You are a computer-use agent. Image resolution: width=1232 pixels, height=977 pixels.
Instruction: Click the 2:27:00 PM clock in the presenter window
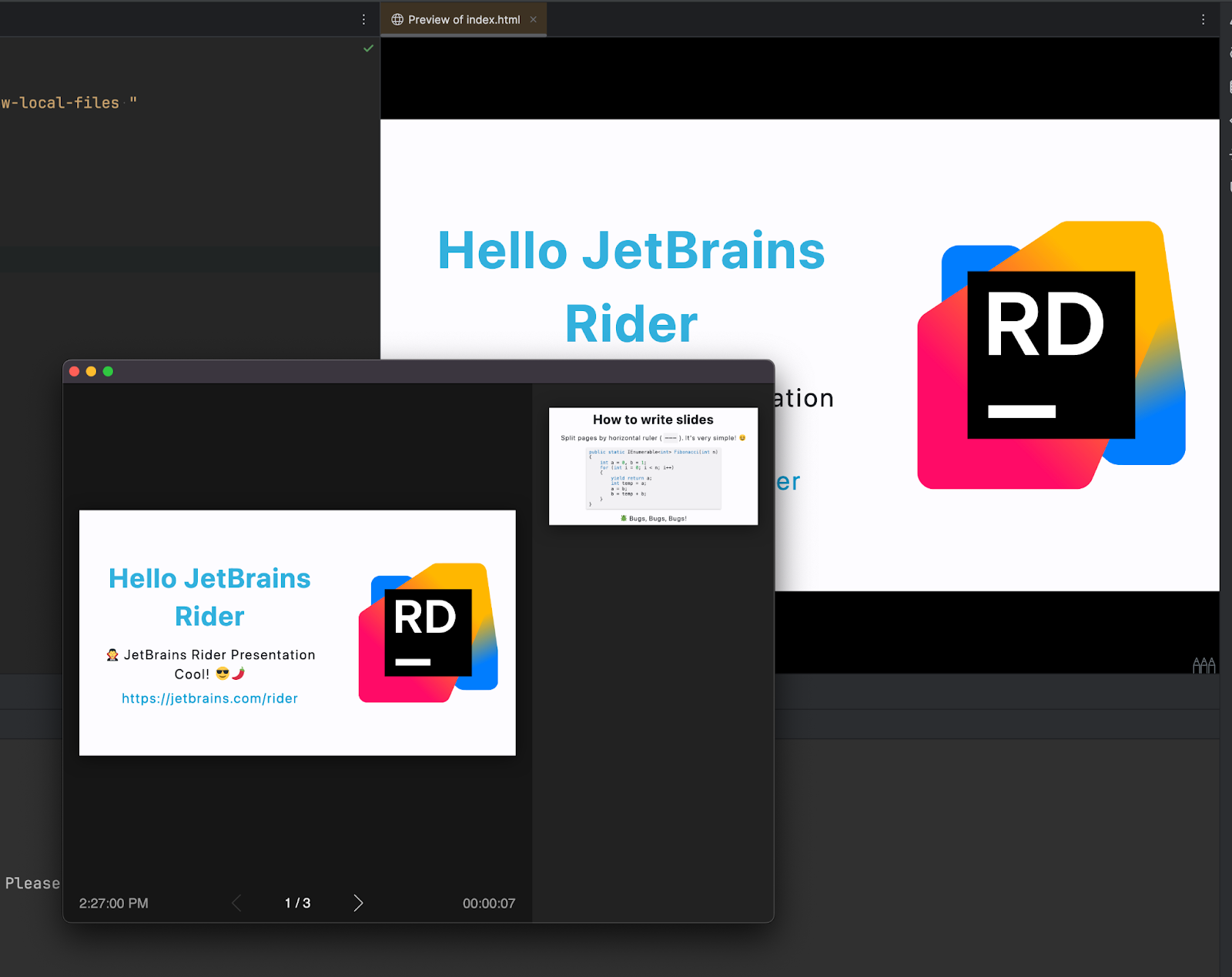point(114,903)
